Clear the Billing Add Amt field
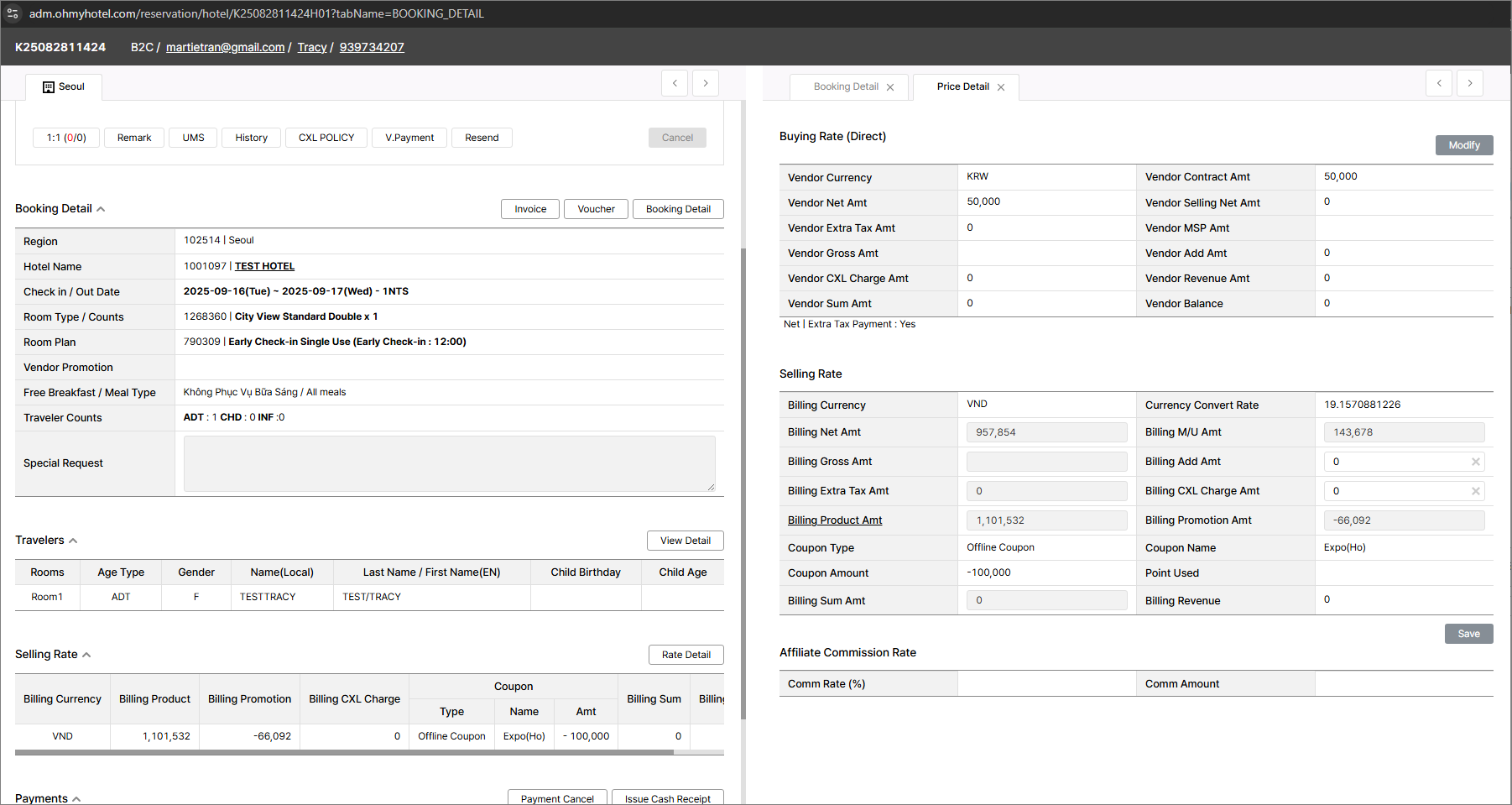Screen dimensions: 1512x805 coord(1475,462)
